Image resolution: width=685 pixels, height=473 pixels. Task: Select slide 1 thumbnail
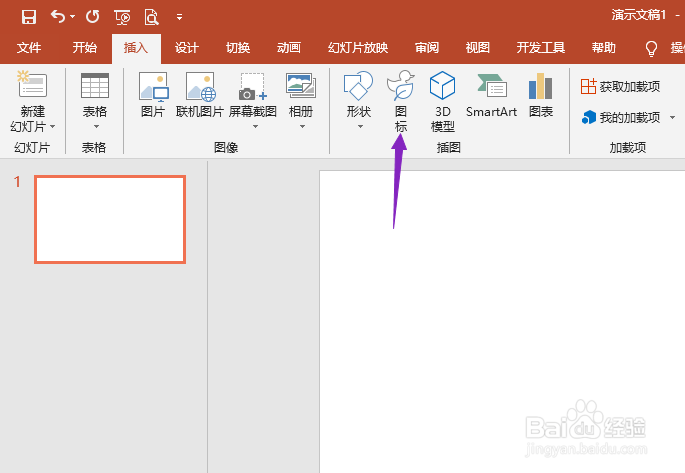110,219
